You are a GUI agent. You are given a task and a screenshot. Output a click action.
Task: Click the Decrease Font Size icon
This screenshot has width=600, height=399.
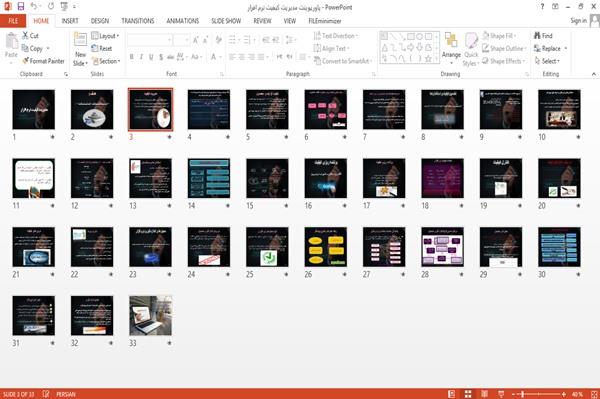[206, 40]
